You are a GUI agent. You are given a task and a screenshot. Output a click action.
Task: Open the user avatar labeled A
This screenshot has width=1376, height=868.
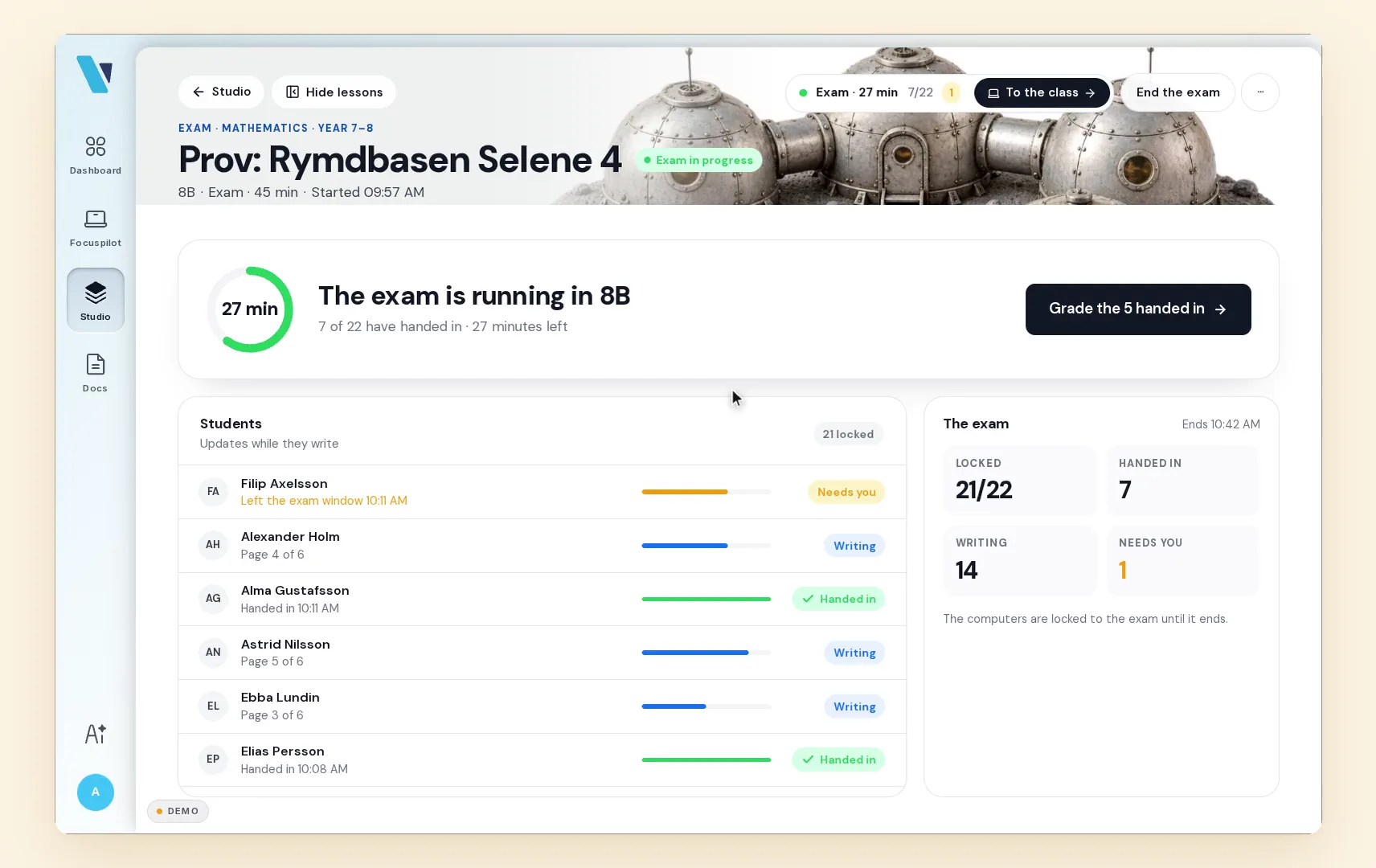[96, 792]
